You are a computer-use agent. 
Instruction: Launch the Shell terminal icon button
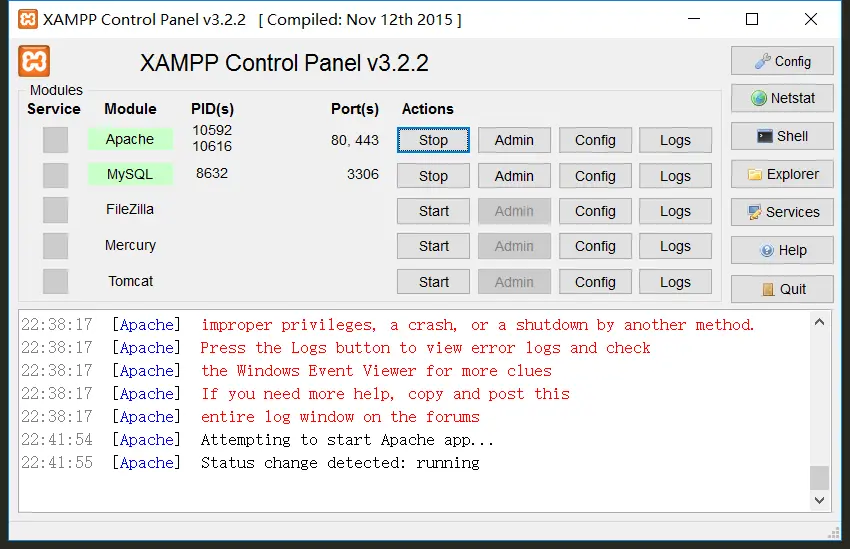pos(782,136)
